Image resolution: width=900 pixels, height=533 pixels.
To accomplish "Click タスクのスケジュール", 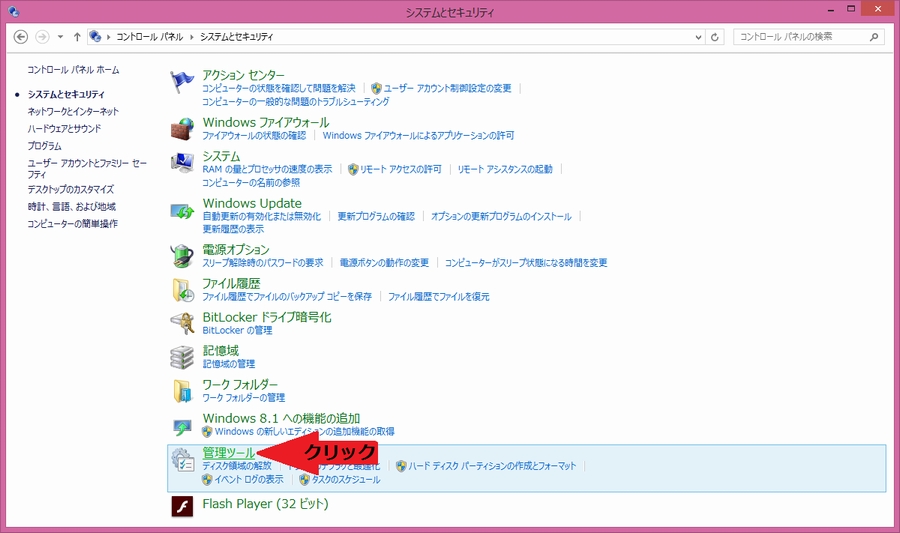I will pos(346,479).
